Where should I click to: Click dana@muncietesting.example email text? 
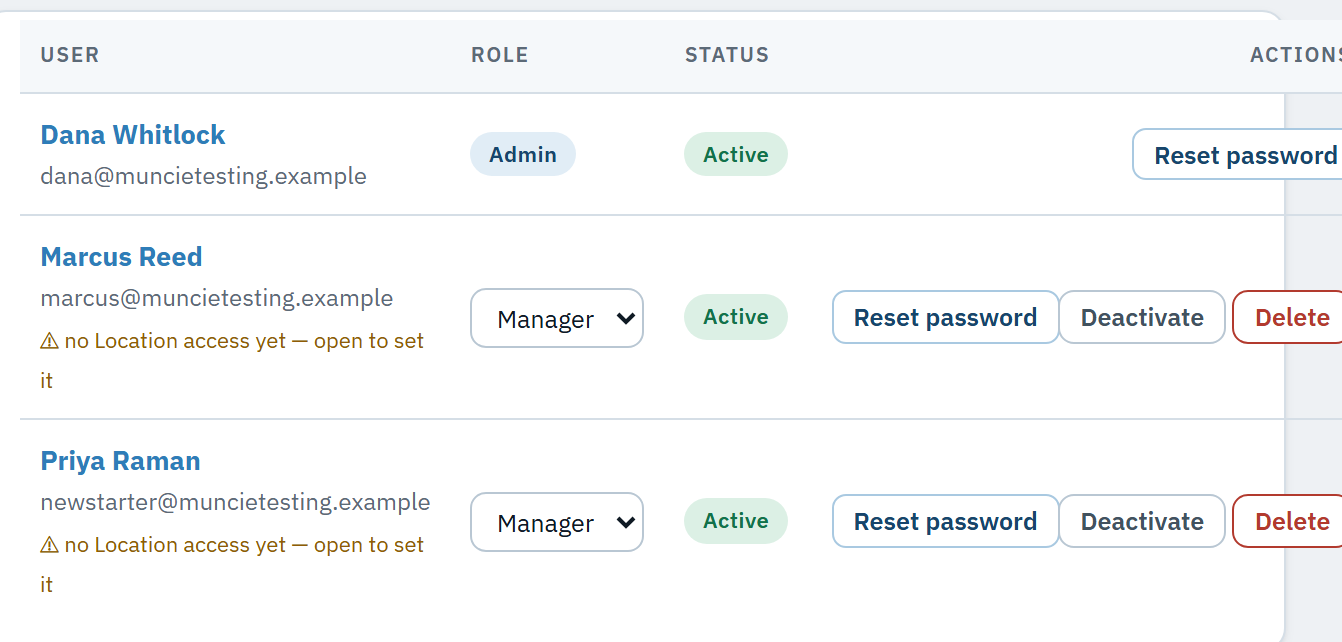203,176
